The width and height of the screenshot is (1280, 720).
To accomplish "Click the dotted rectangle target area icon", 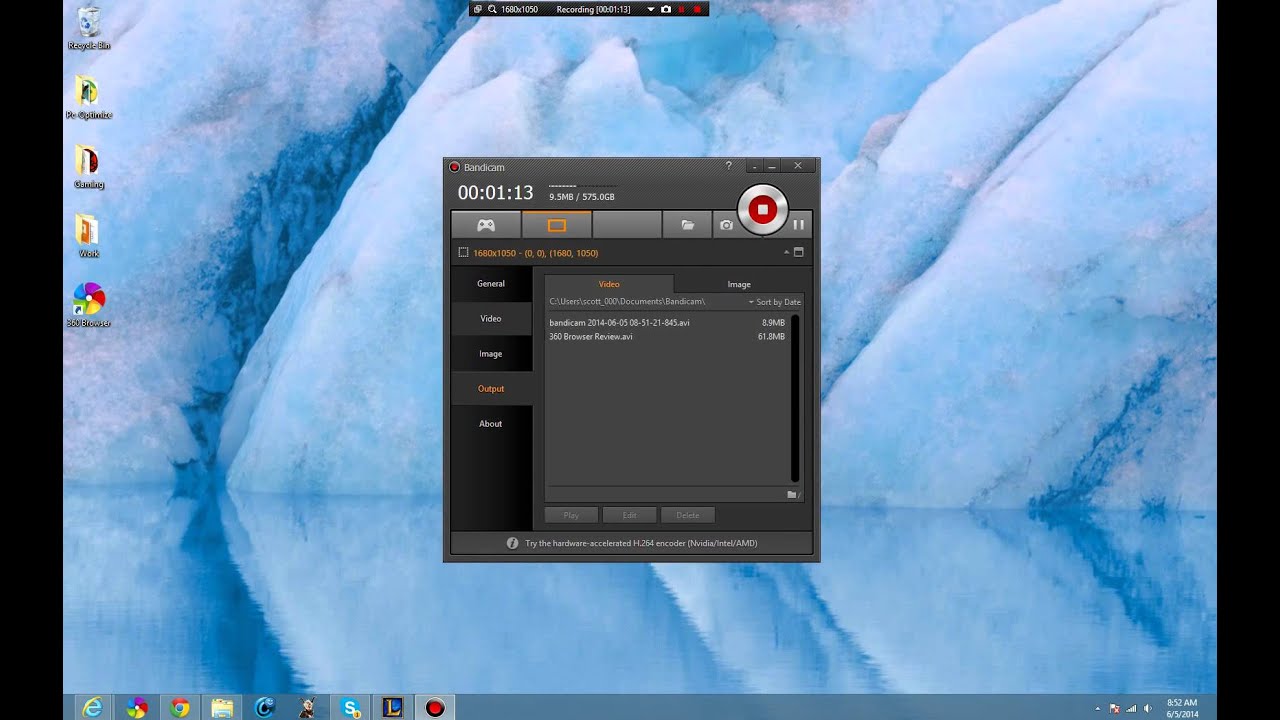I will point(463,253).
